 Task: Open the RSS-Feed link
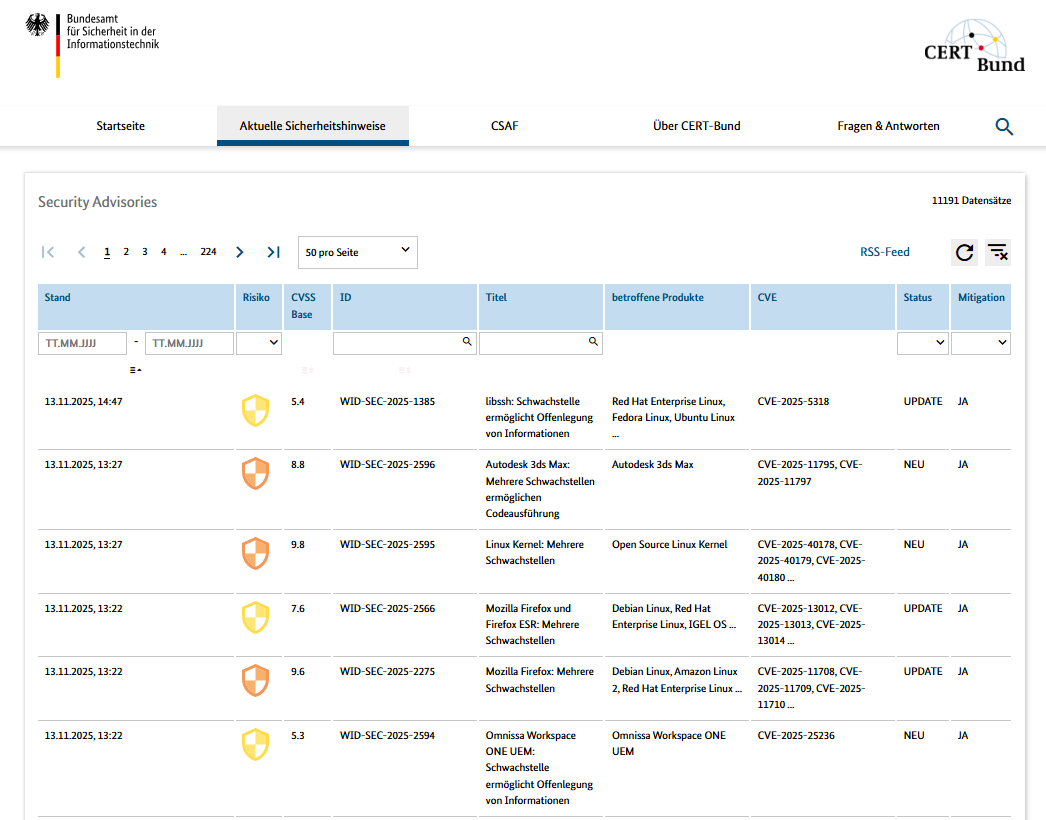click(885, 252)
